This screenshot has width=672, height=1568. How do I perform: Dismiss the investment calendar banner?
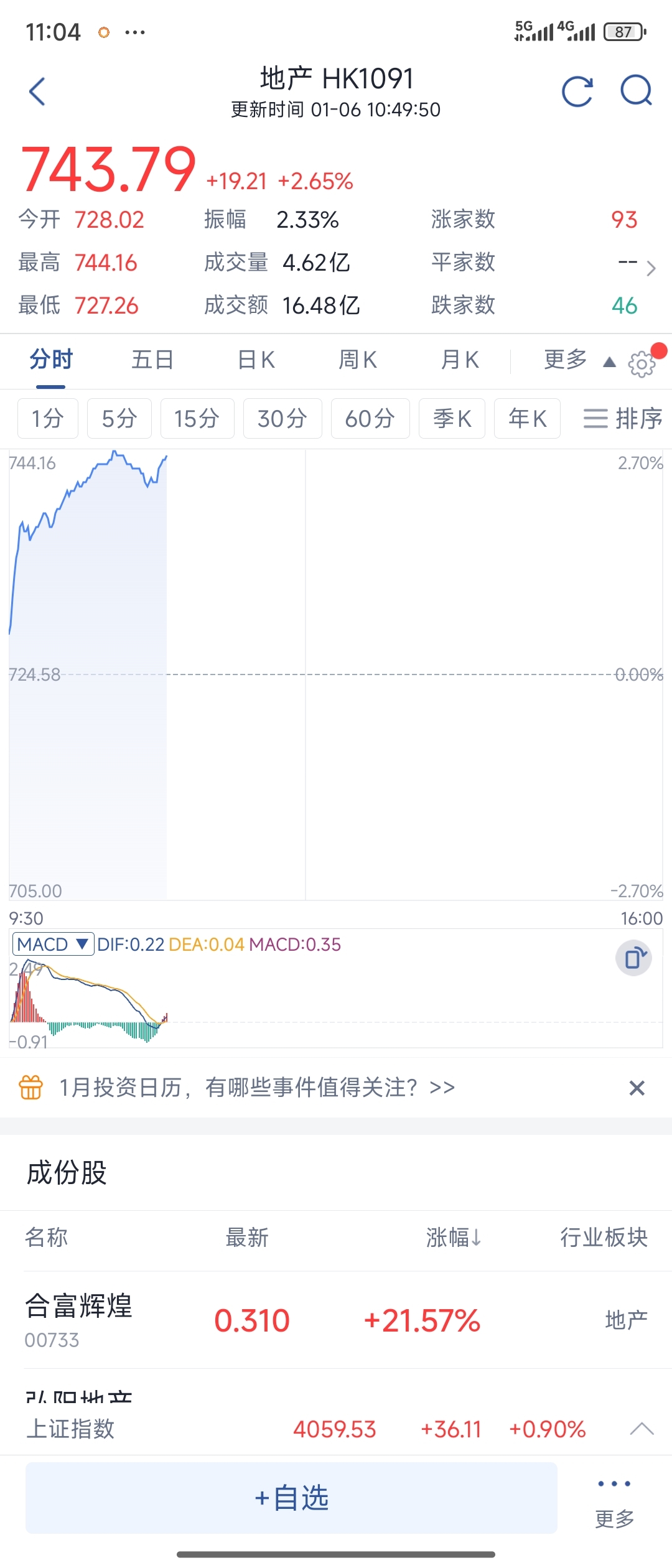[637, 1088]
